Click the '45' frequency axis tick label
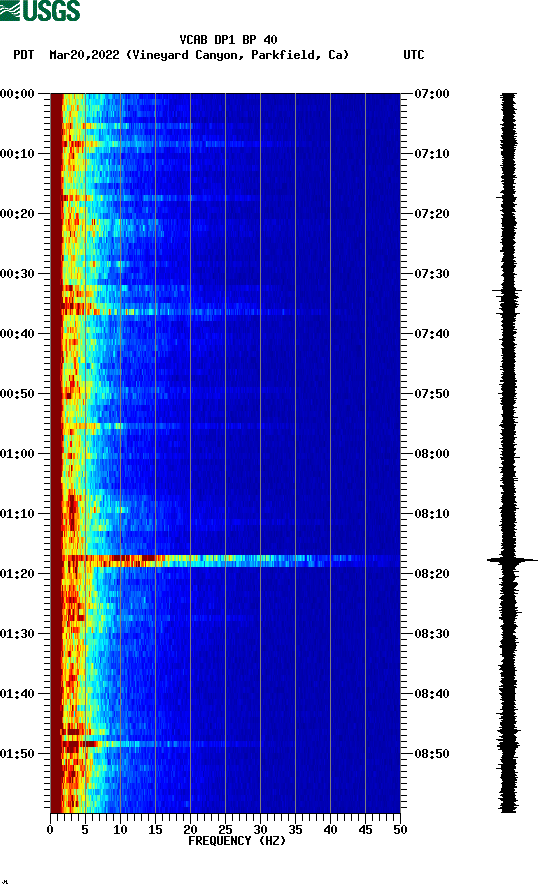 click(x=365, y=830)
